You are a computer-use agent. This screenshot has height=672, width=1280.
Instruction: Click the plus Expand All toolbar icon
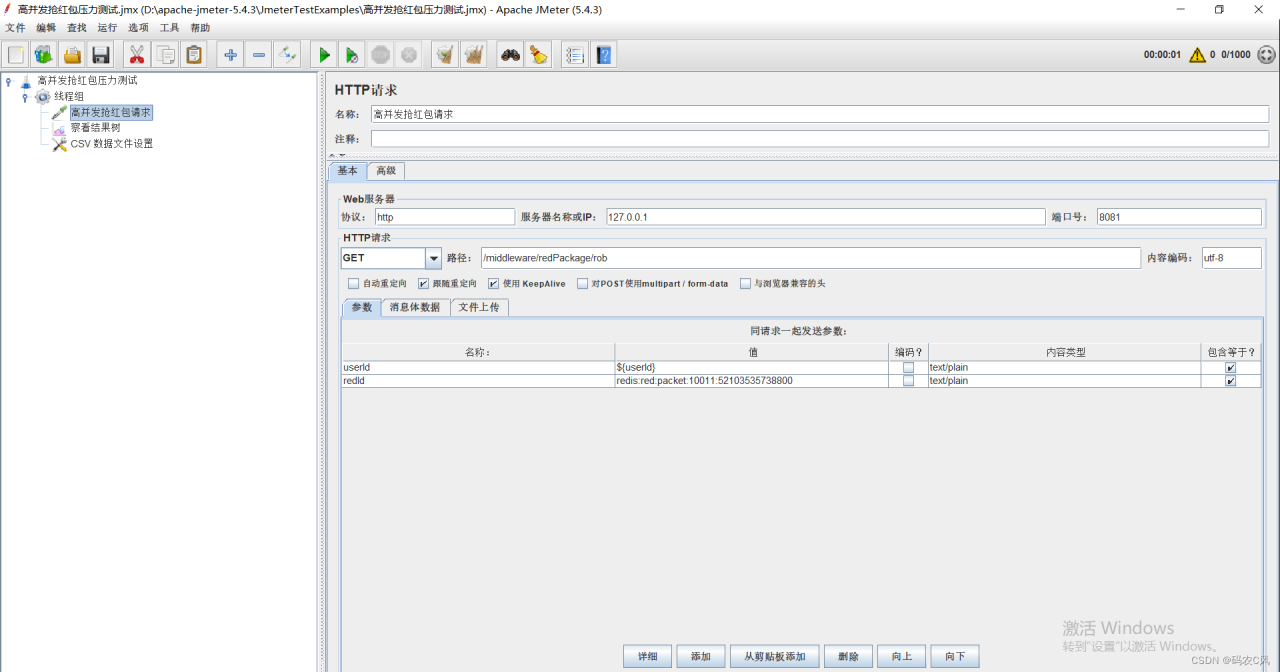[x=231, y=55]
